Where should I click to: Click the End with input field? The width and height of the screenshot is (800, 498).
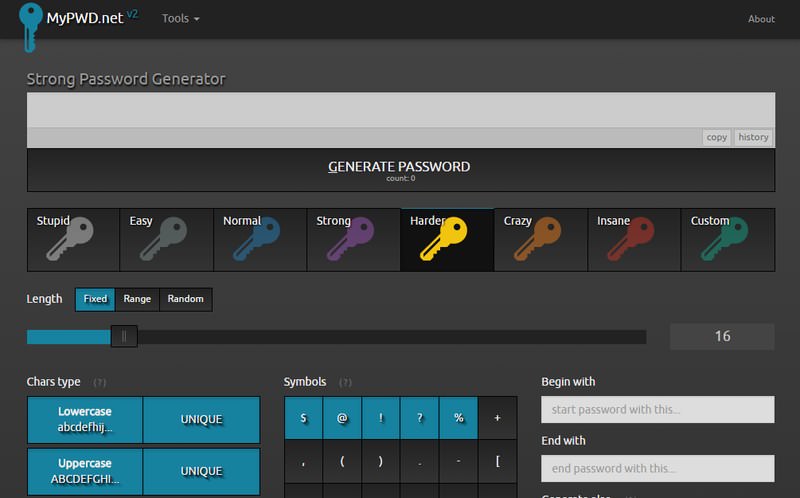coord(658,468)
